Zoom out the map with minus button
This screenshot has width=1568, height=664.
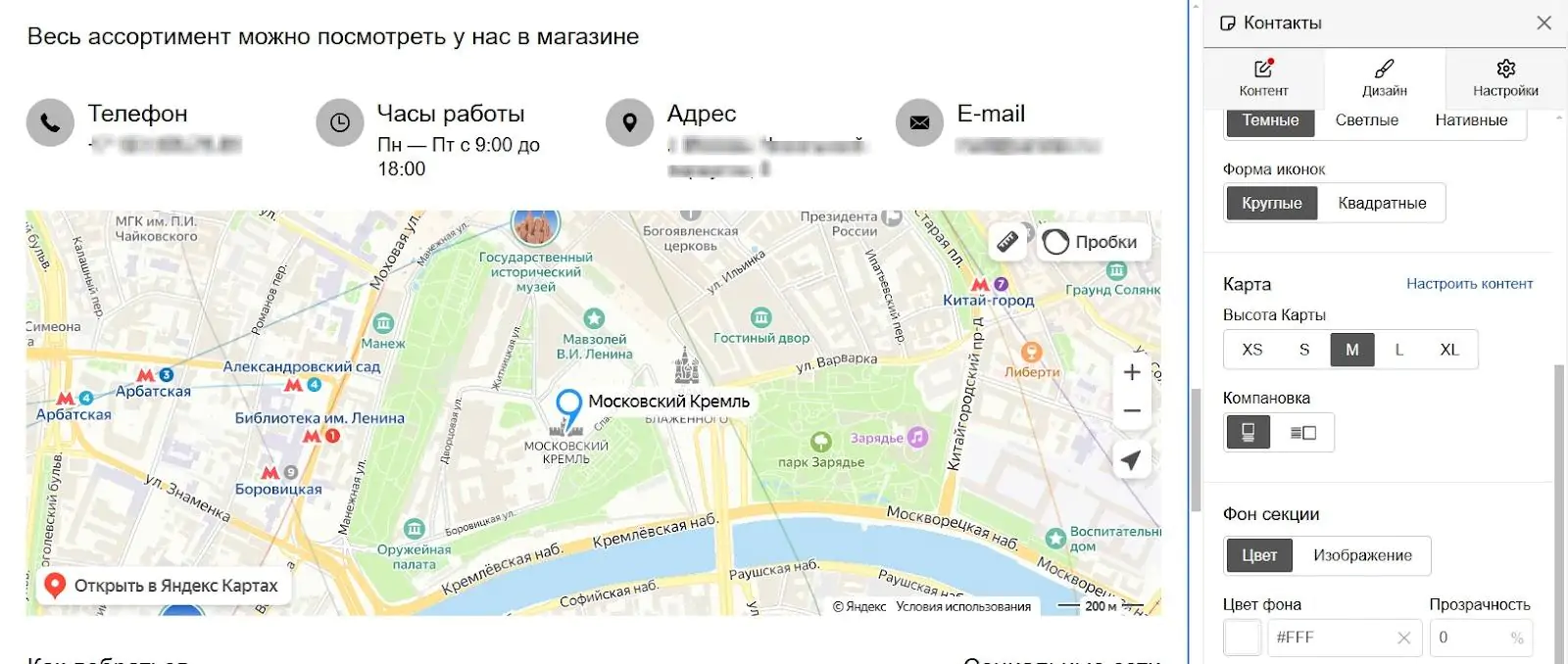click(1132, 411)
